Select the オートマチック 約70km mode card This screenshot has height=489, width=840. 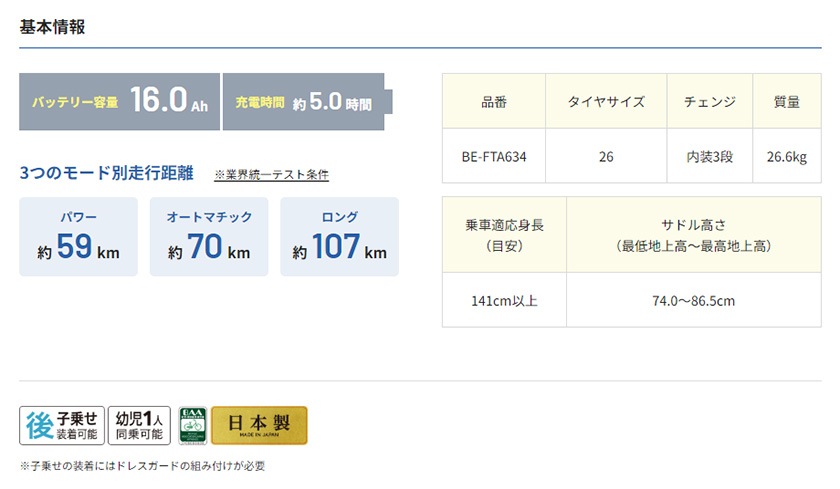click(x=209, y=237)
